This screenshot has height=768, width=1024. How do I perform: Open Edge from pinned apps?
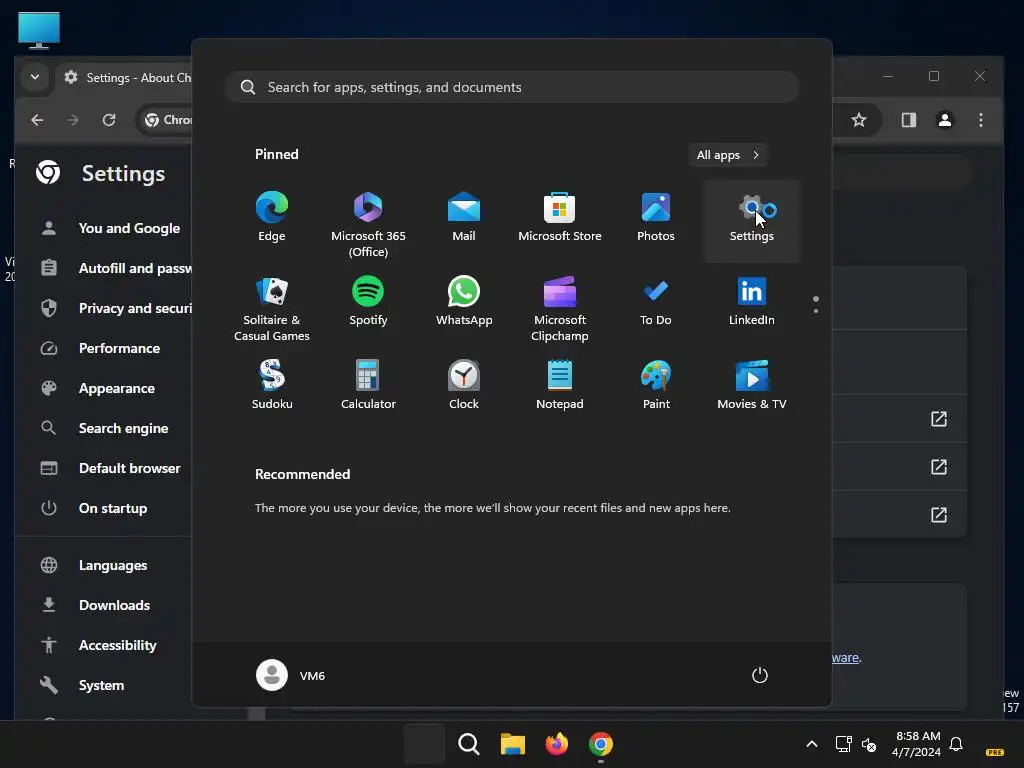point(272,219)
